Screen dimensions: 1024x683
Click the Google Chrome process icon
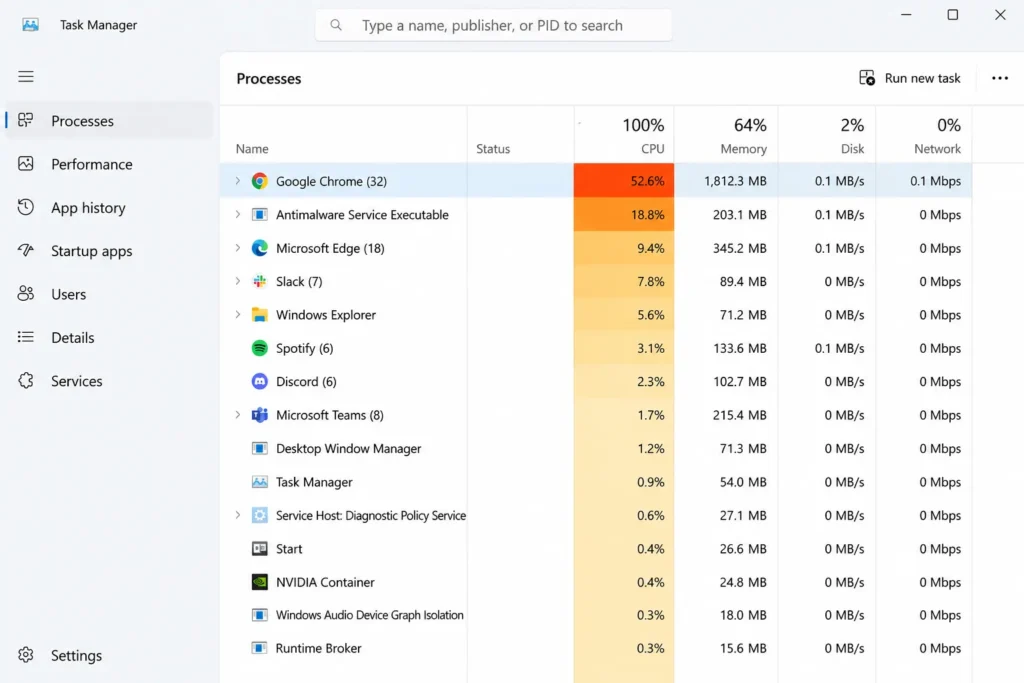(259, 181)
